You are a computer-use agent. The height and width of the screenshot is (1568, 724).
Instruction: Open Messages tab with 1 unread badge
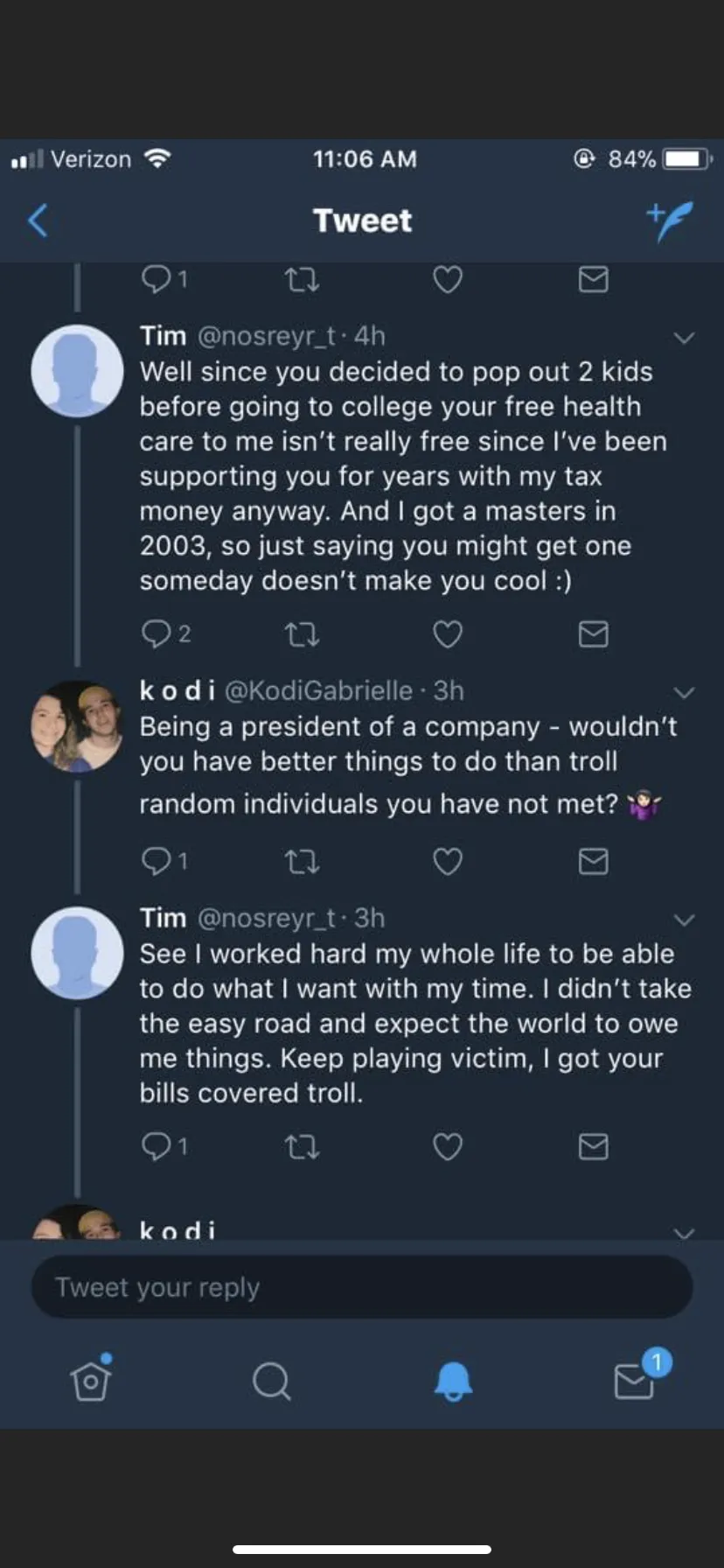tap(636, 1381)
